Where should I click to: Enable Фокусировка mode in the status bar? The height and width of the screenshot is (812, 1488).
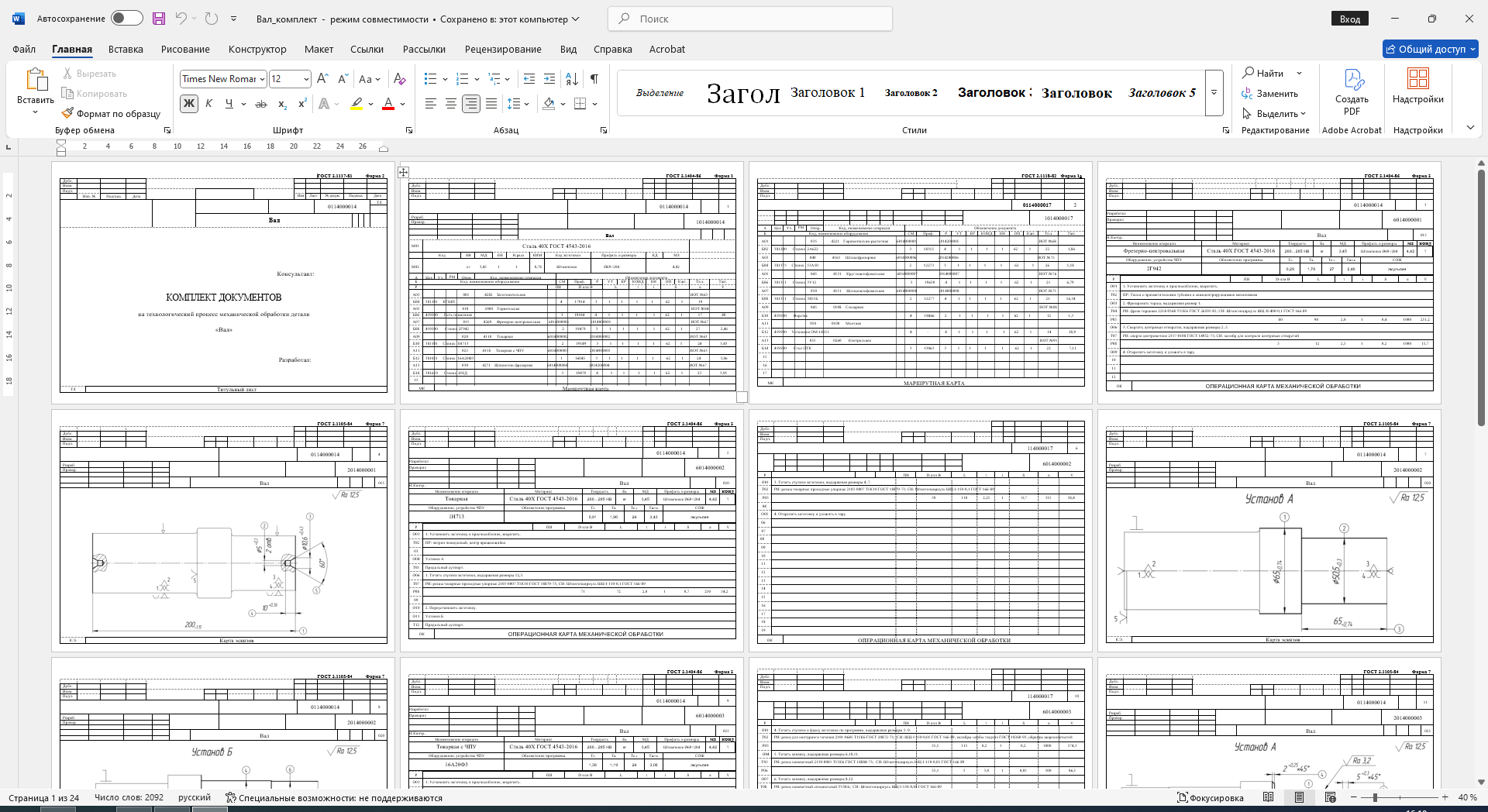coord(1210,797)
